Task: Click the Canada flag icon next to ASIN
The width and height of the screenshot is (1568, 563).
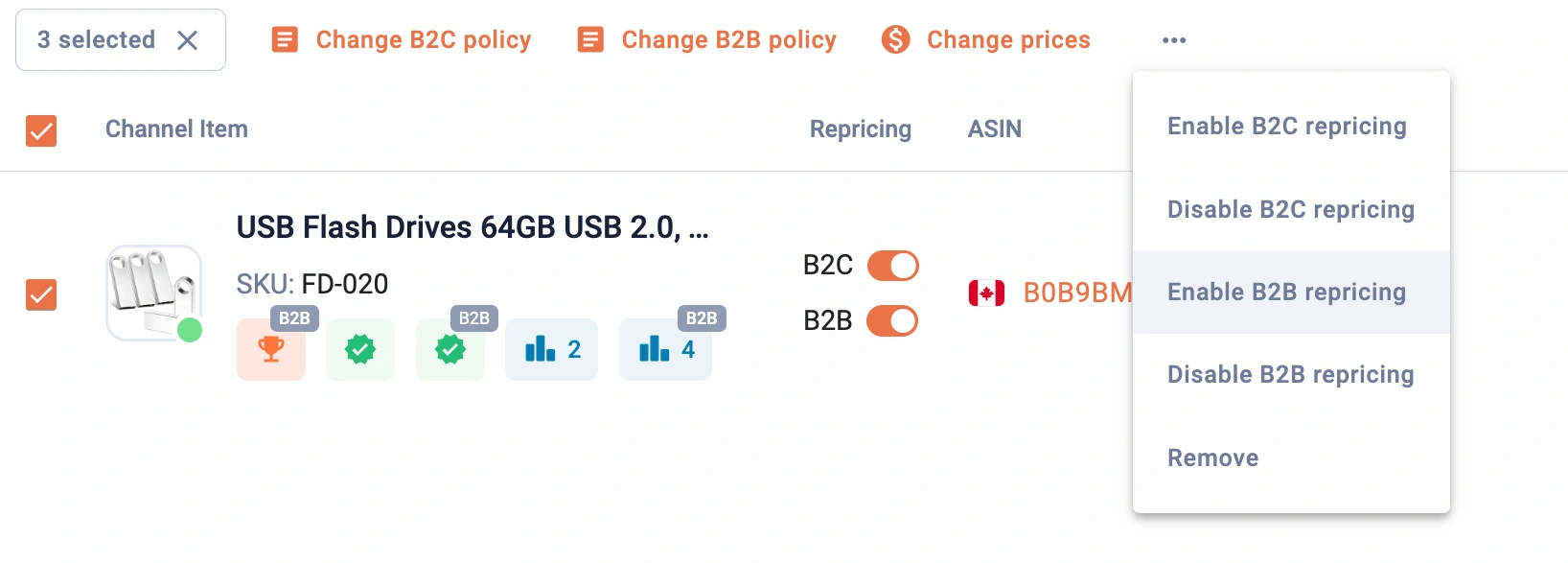Action: point(988,293)
